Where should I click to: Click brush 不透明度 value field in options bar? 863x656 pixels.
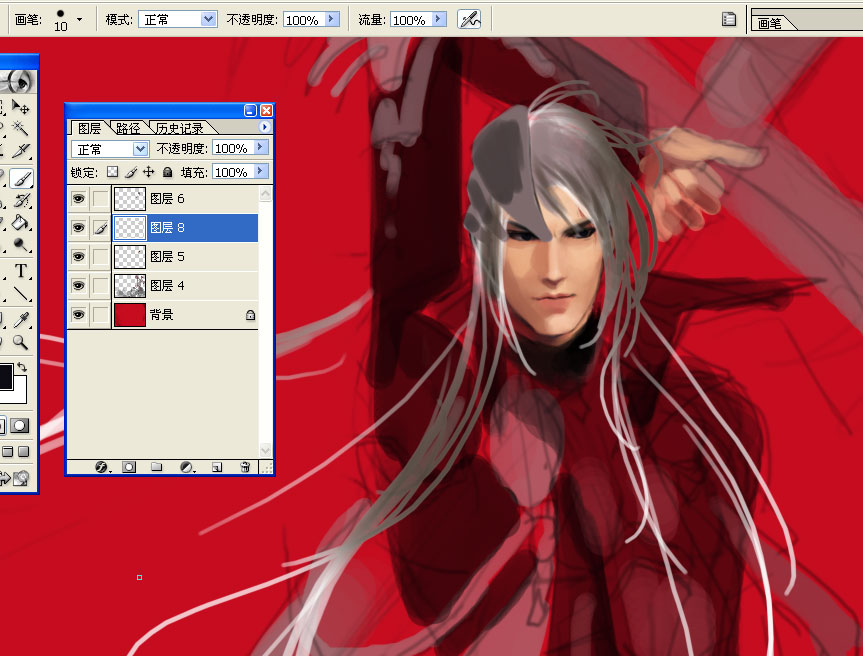tap(304, 20)
